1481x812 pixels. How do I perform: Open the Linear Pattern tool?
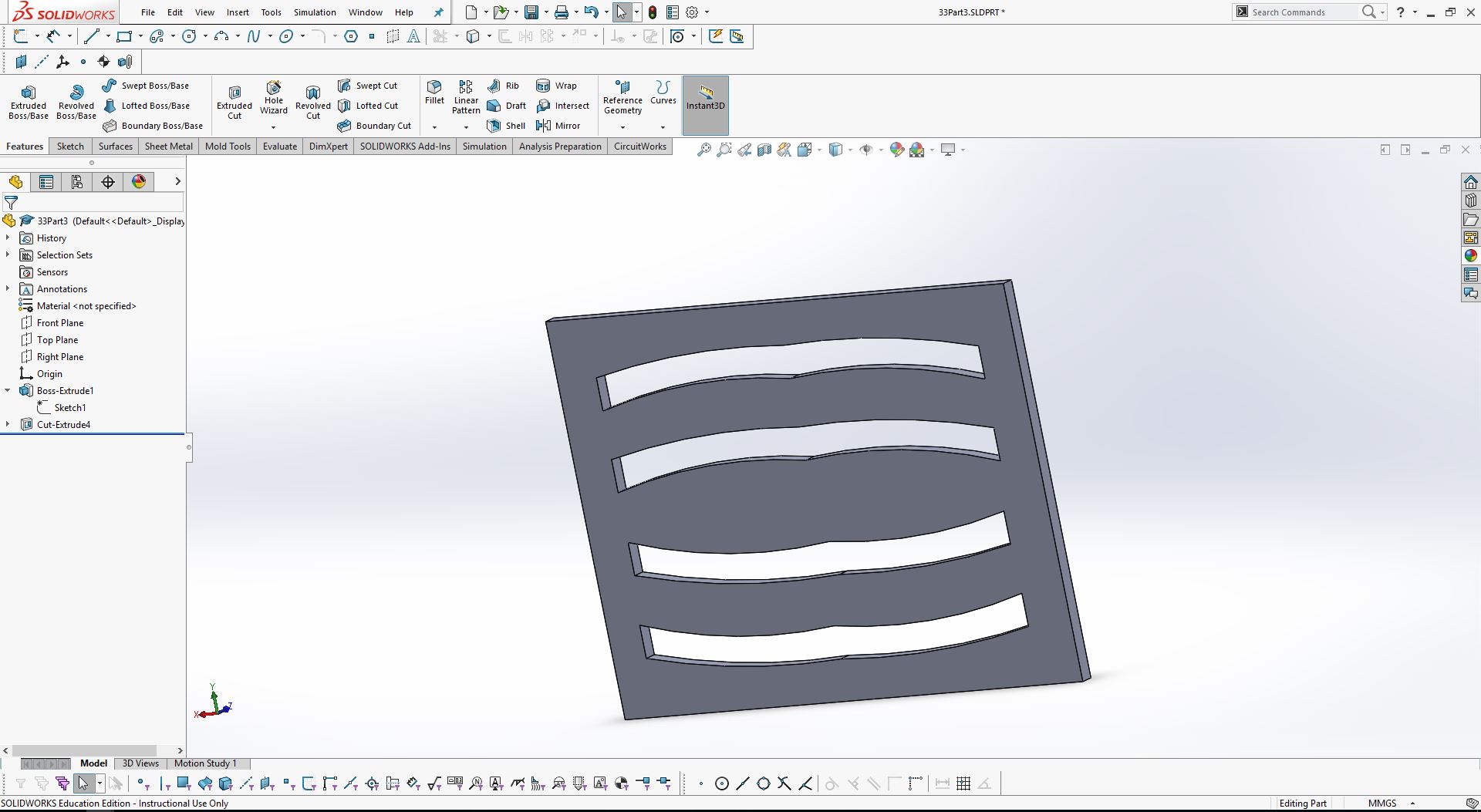click(466, 97)
